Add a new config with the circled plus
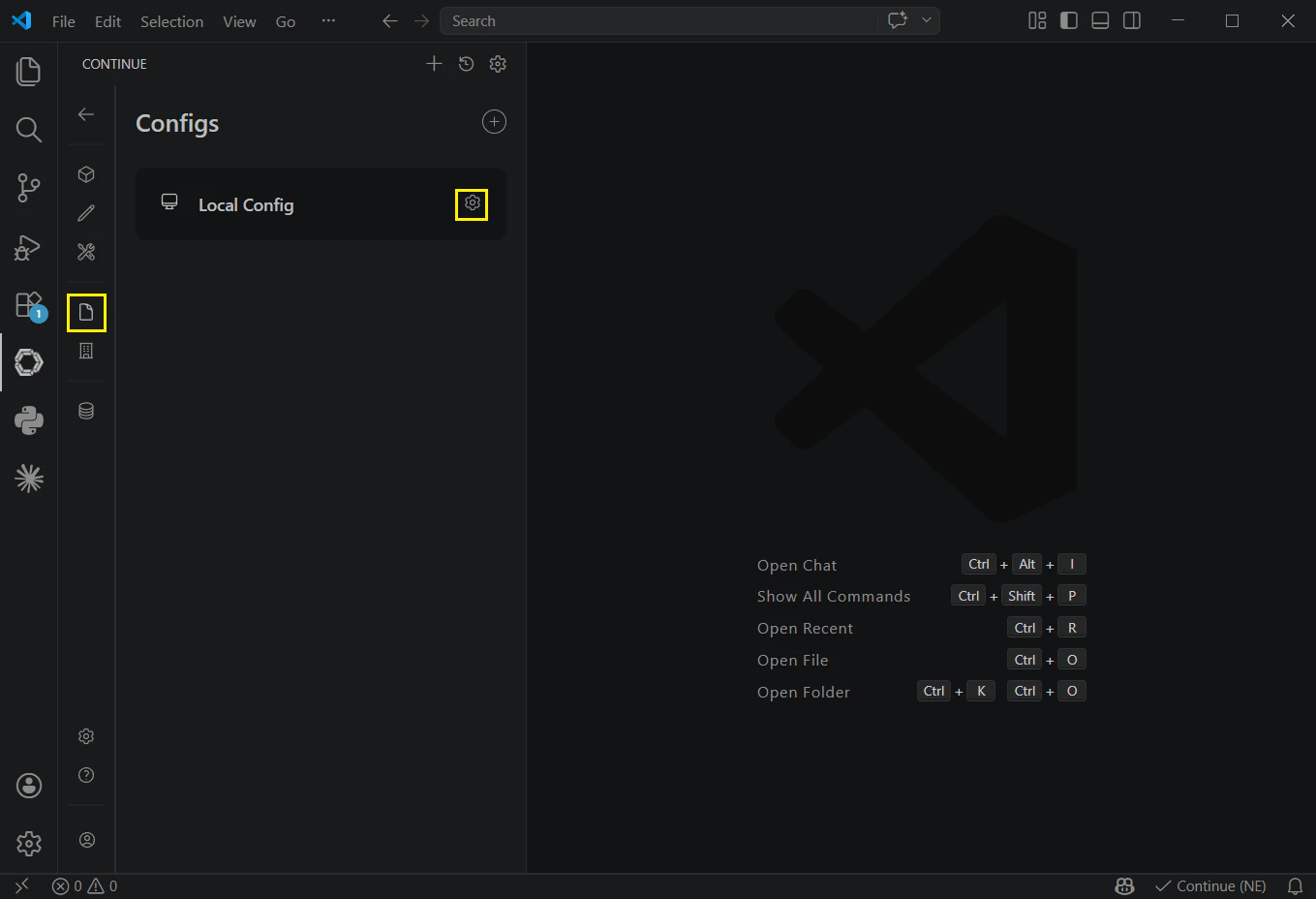Screen dimensions: 1316x899 click(494, 122)
